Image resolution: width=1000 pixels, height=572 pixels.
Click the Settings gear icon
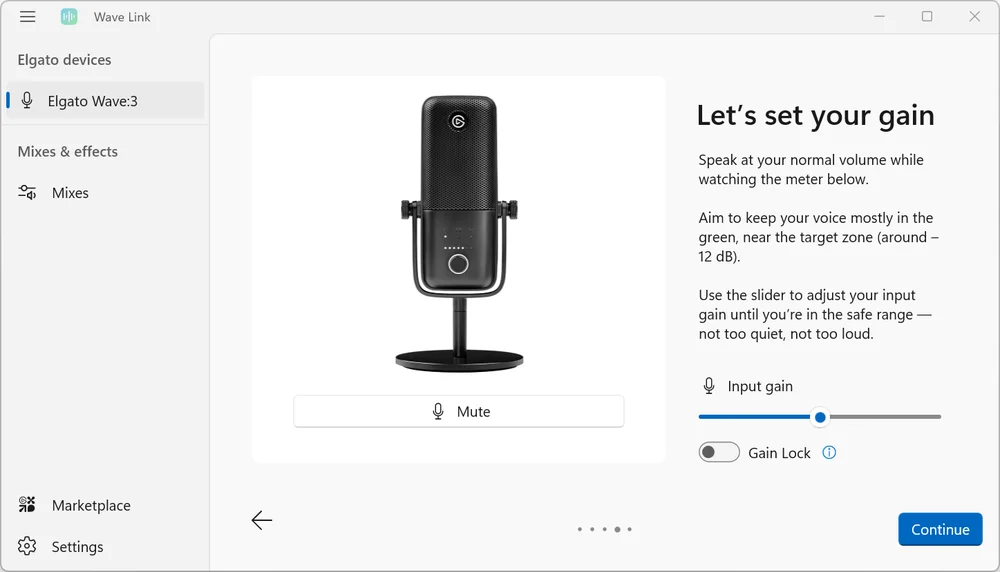pos(27,547)
